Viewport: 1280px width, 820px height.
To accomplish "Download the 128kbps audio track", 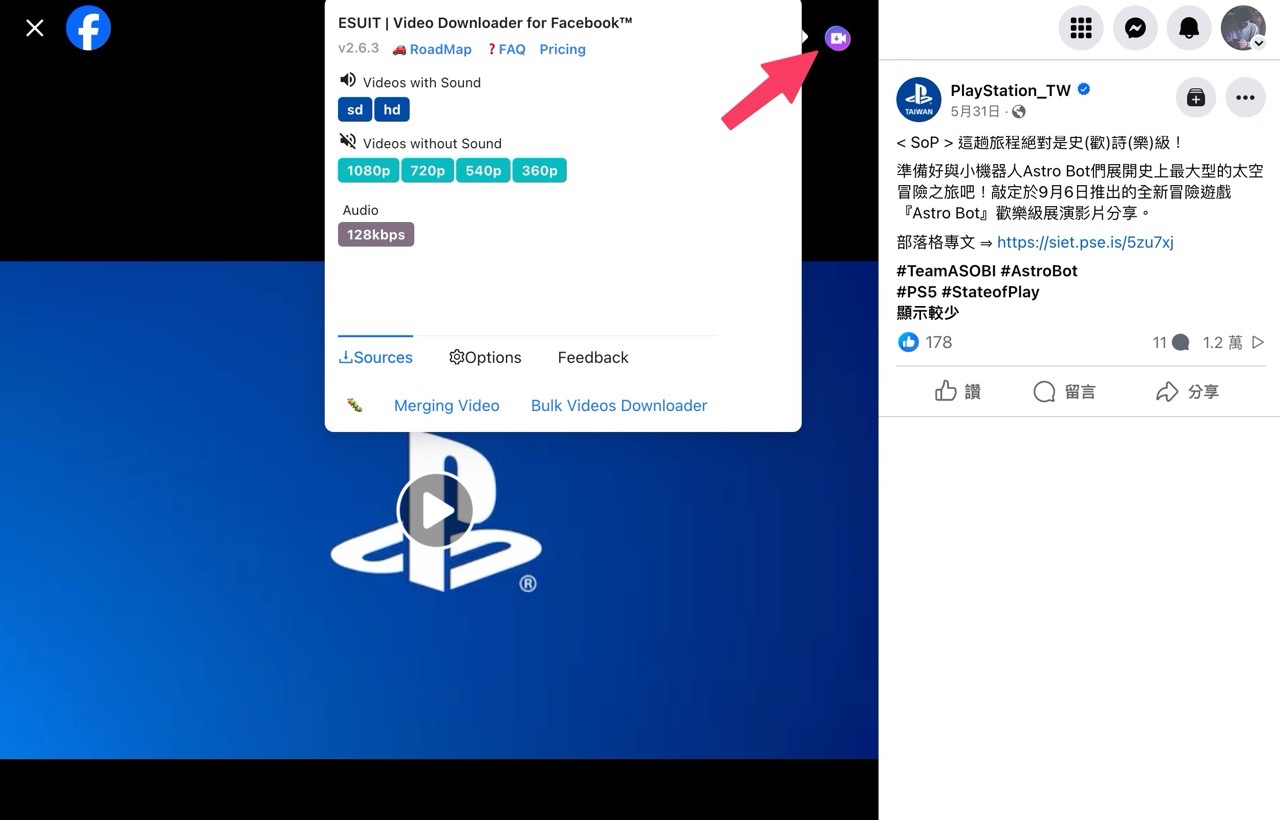I will point(376,235).
